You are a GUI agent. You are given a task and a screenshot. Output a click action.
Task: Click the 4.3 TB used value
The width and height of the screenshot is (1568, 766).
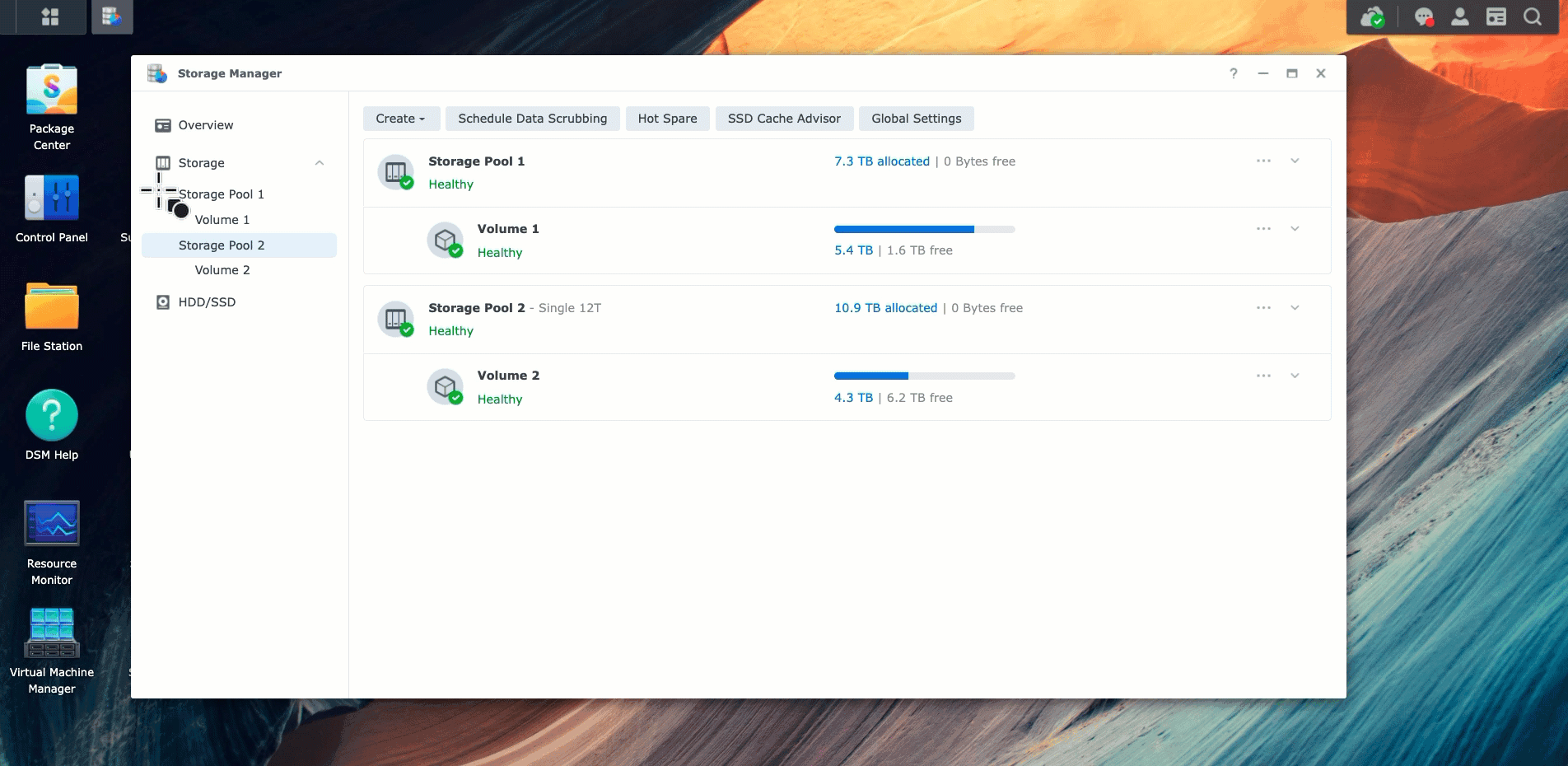point(853,398)
